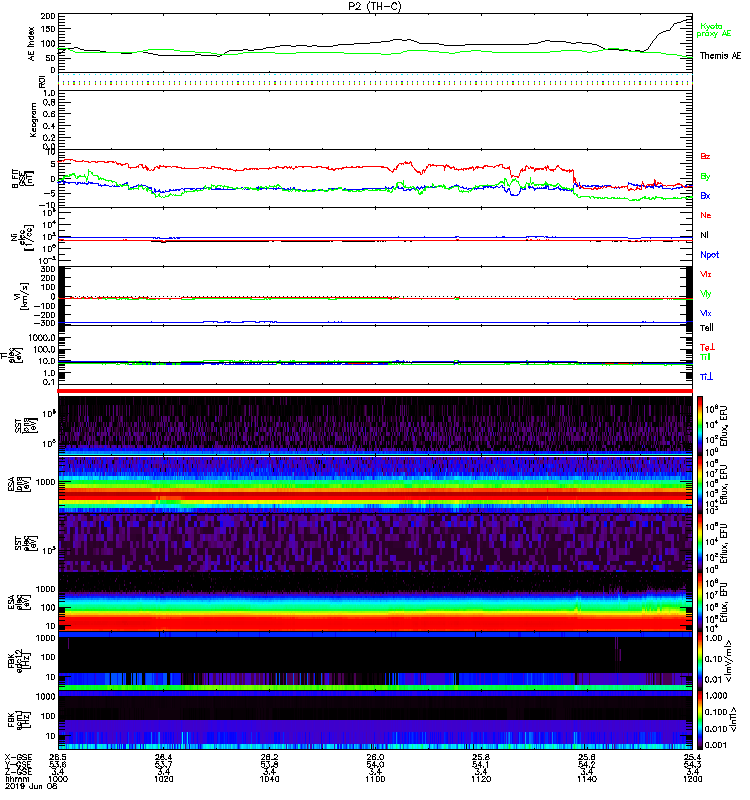Image resolution: width=750 pixels, height=800 pixels.
Task: Select the black Ni legend label
Action: pos(704,235)
